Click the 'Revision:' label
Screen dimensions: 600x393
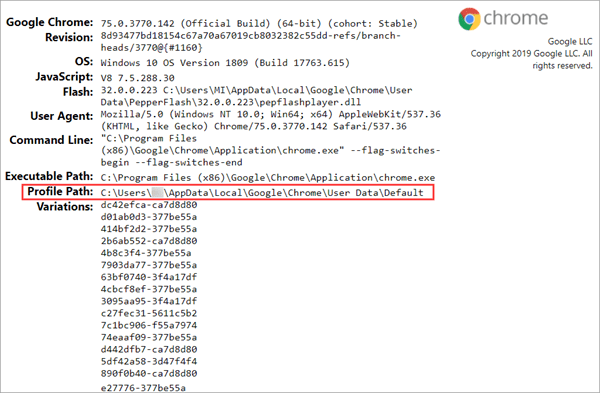coord(69,38)
